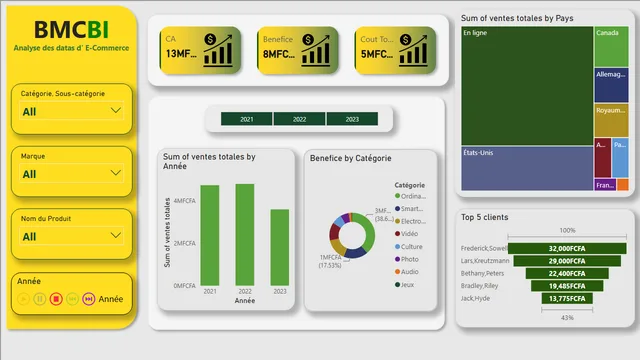This screenshot has height=360, width=640.
Task: Select the dark red A... treemap tile
Action: tap(603, 158)
